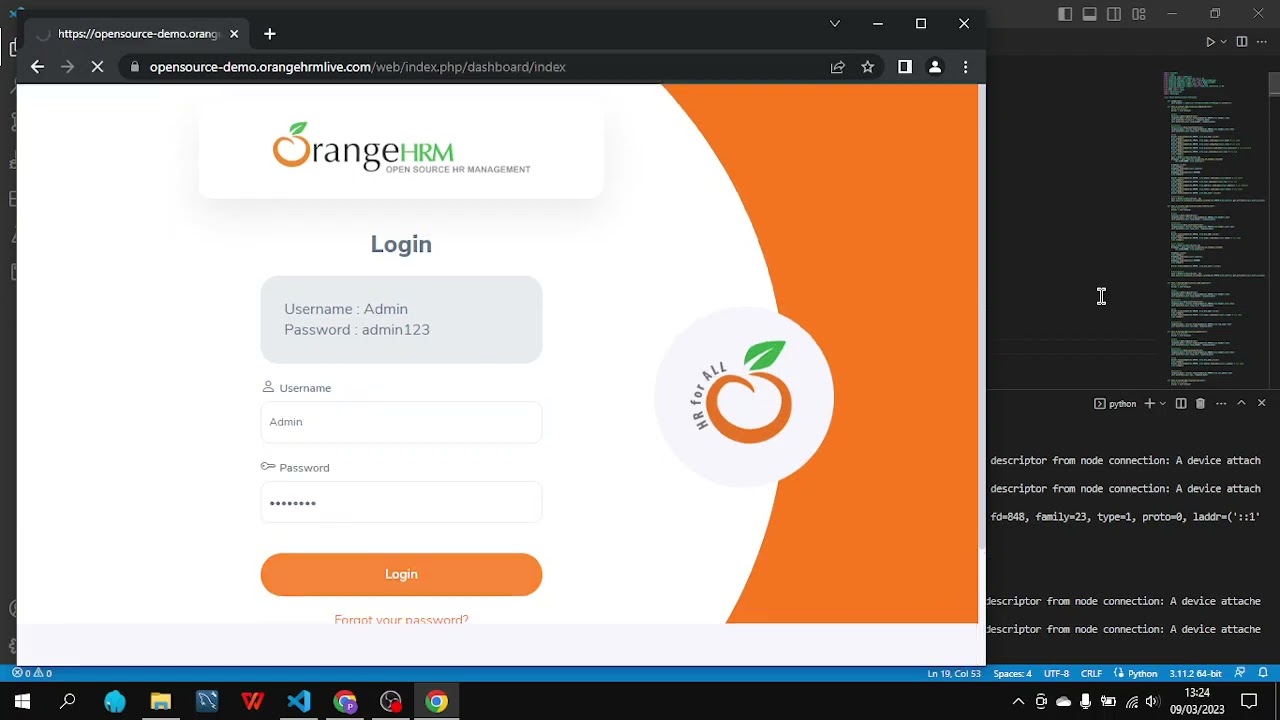
Task: Open Windows taskbar search
Action: coord(68,702)
